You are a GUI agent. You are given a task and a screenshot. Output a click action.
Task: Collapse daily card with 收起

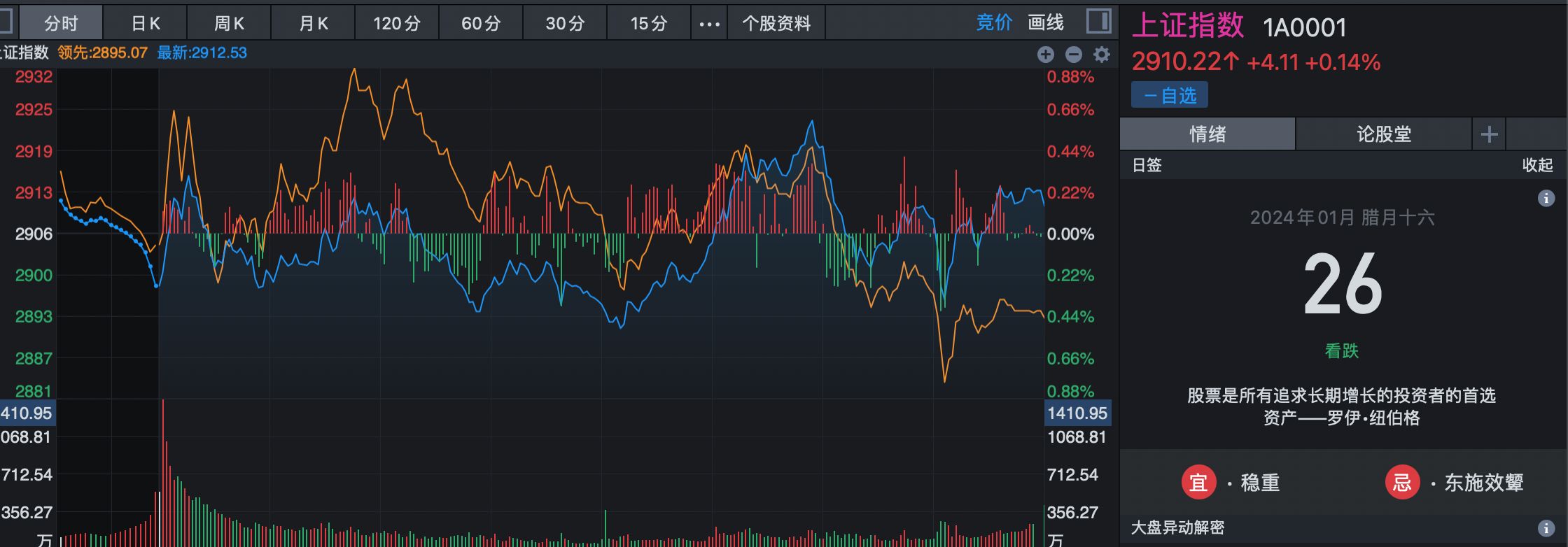1537,165
